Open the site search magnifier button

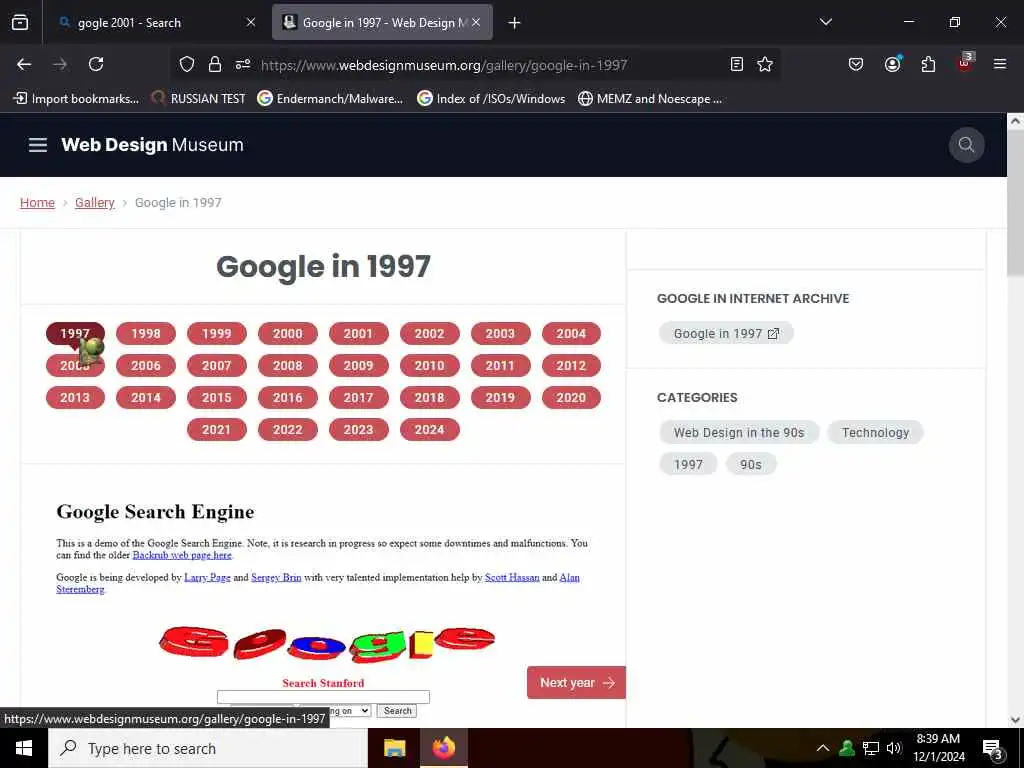tap(967, 145)
